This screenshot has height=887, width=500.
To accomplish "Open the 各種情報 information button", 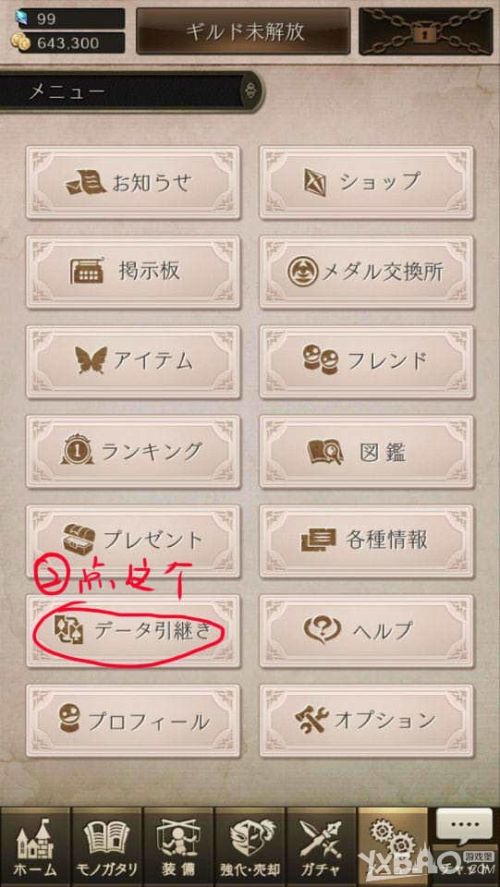I will [367, 541].
